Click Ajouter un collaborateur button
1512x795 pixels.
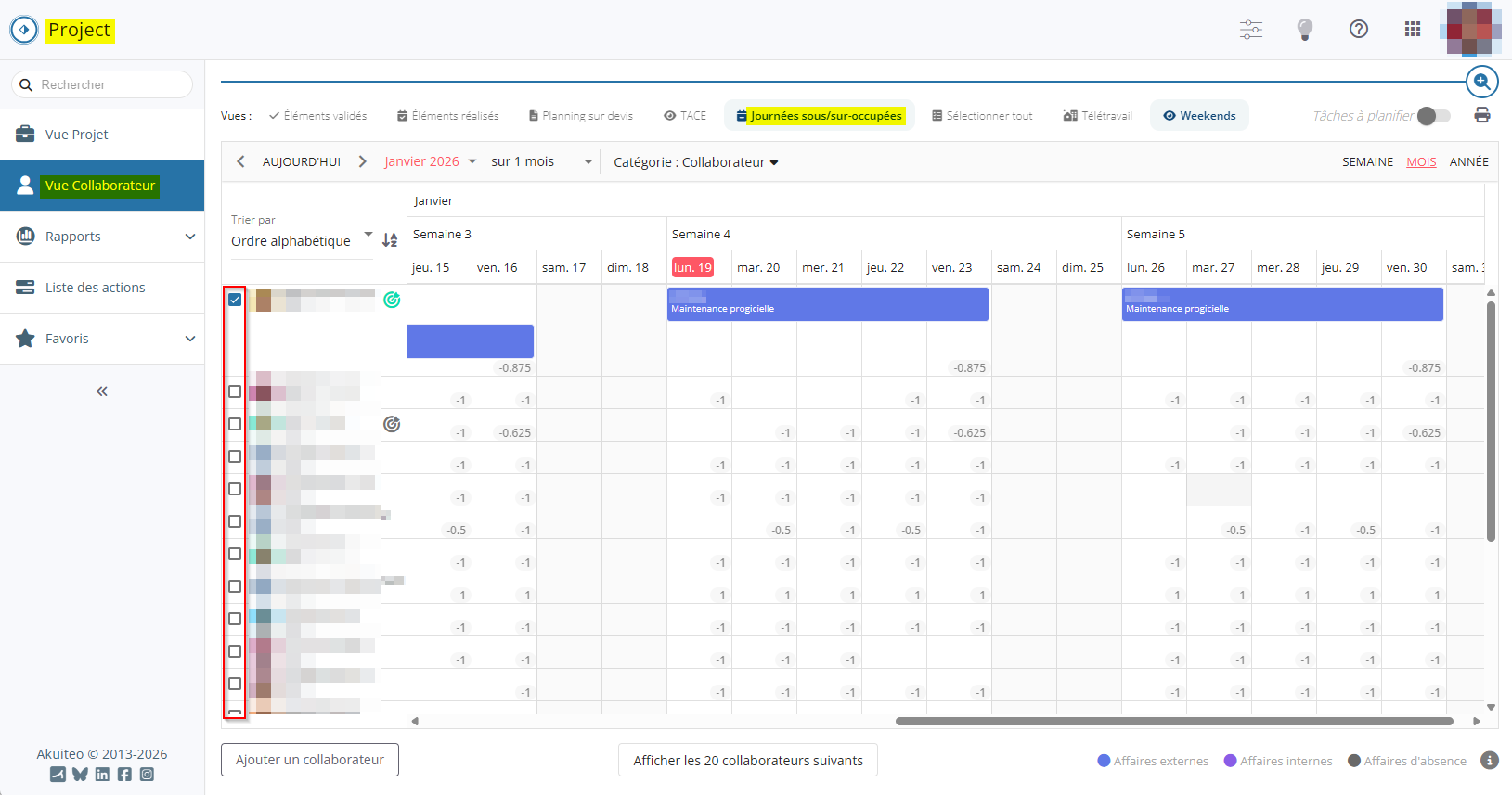pyautogui.click(x=310, y=760)
